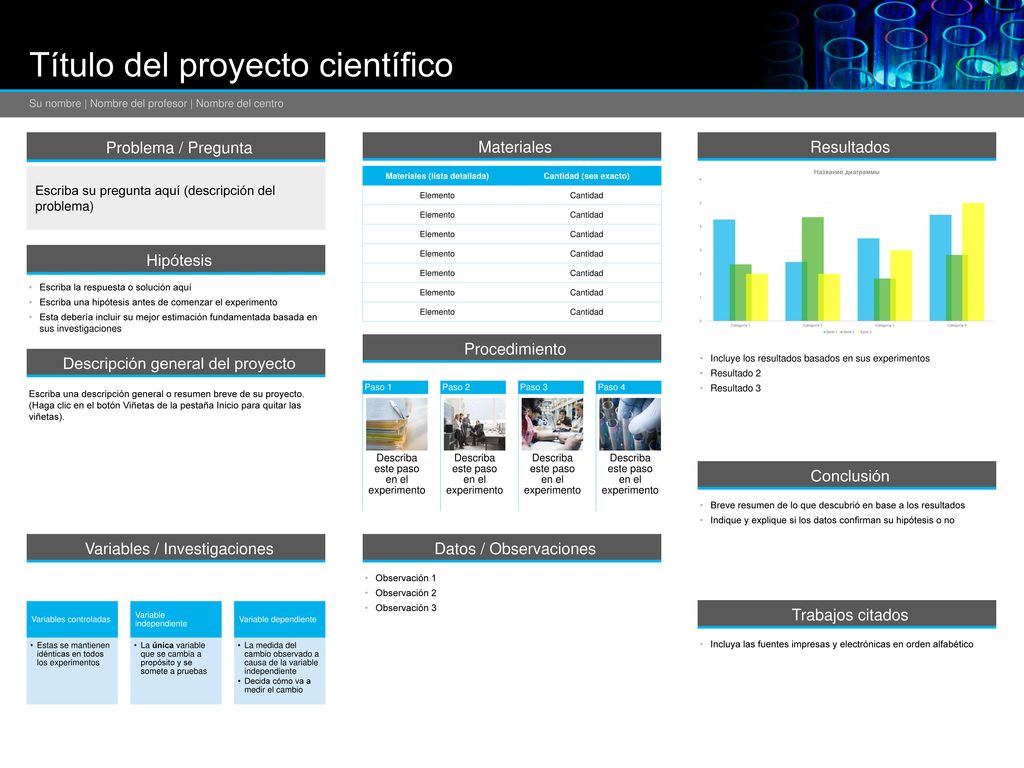This screenshot has height=768, width=1024.
Task: Select the 'Conclusión' section header
Action: [x=846, y=475]
